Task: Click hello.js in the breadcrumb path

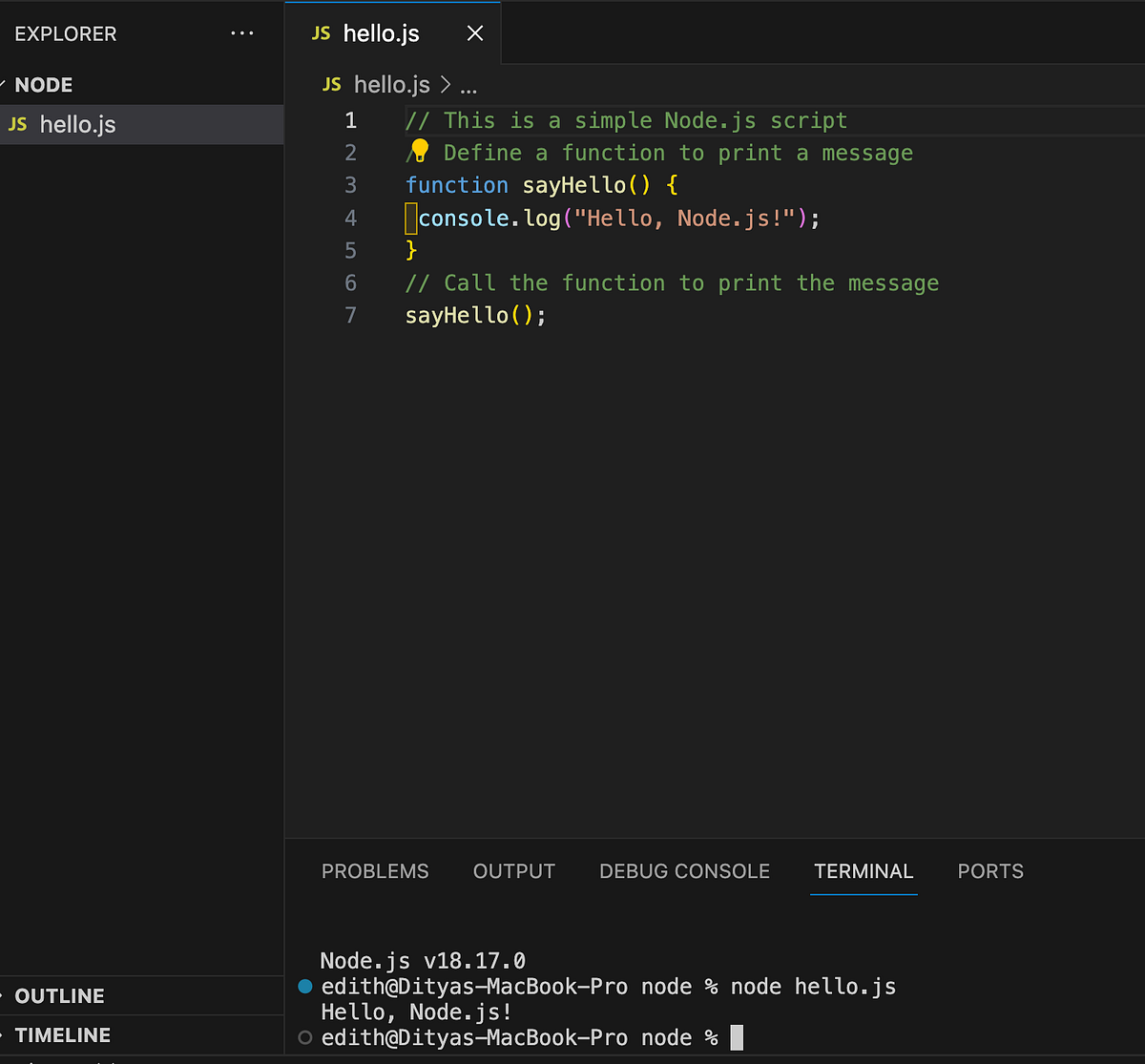Action: [389, 85]
